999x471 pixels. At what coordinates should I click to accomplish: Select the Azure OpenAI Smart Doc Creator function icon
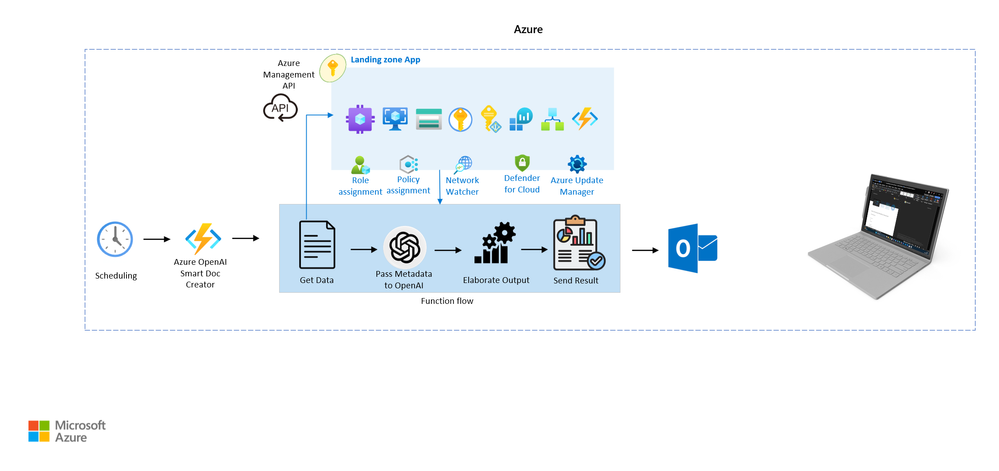pyautogui.click(x=203, y=239)
